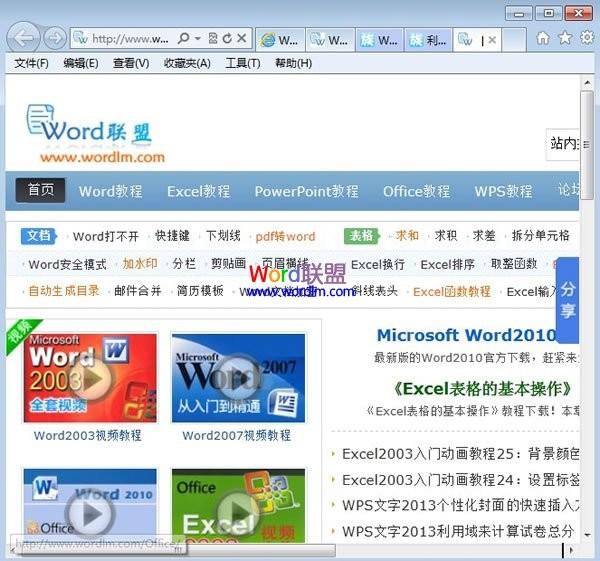Open the 工具(T) menu
The width and height of the screenshot is (600, 561).
[x=243, y=63]
